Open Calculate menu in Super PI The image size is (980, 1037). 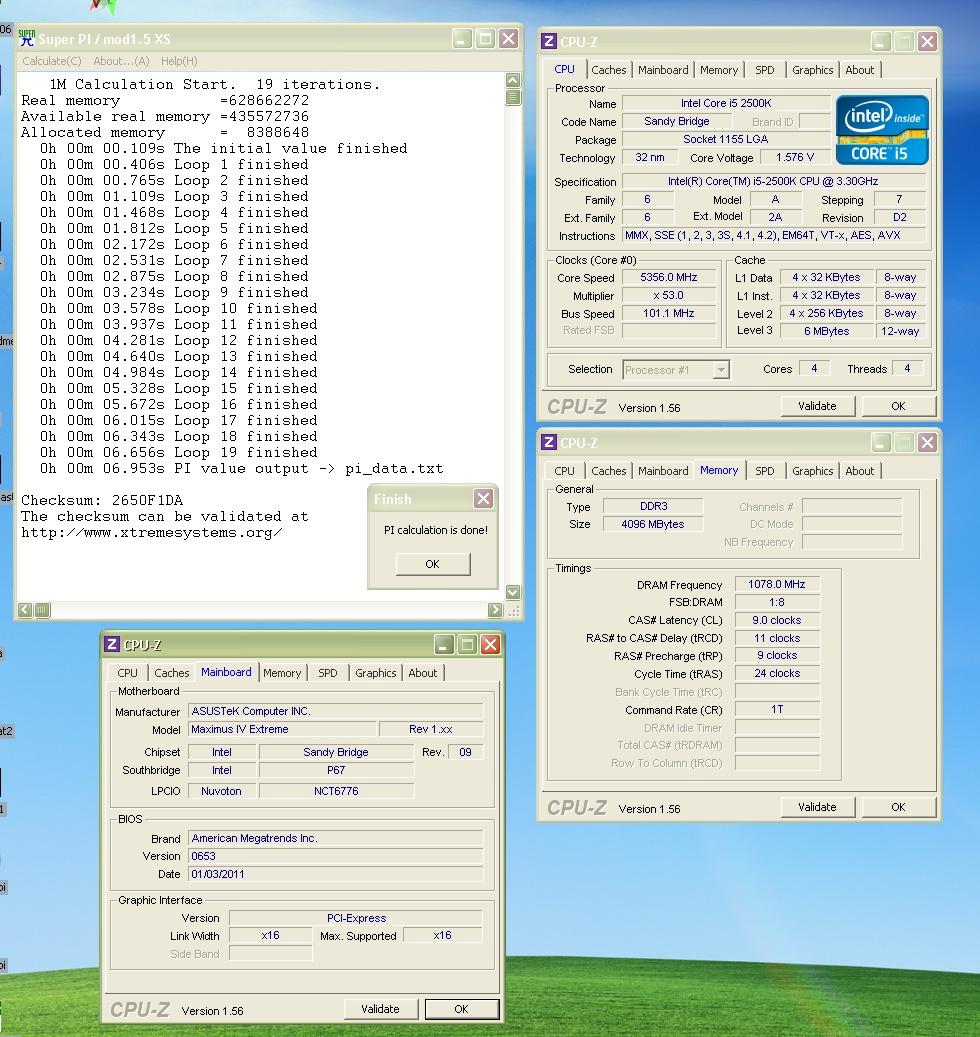pyautogui.click(x=52, y=61)
